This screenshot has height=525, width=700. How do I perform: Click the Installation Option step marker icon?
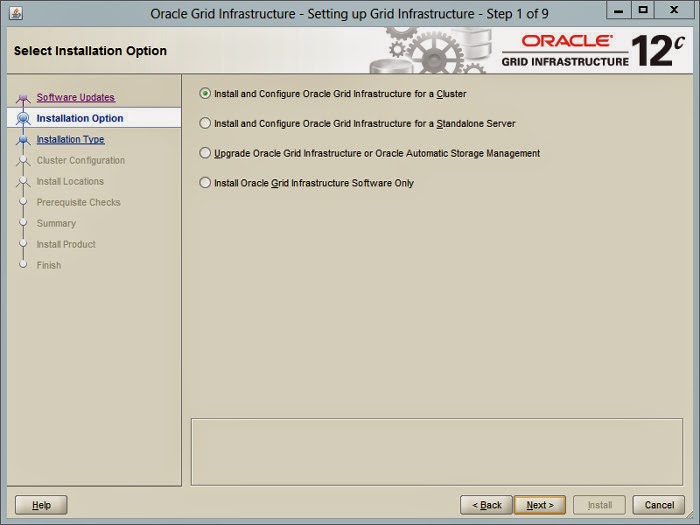23,118
